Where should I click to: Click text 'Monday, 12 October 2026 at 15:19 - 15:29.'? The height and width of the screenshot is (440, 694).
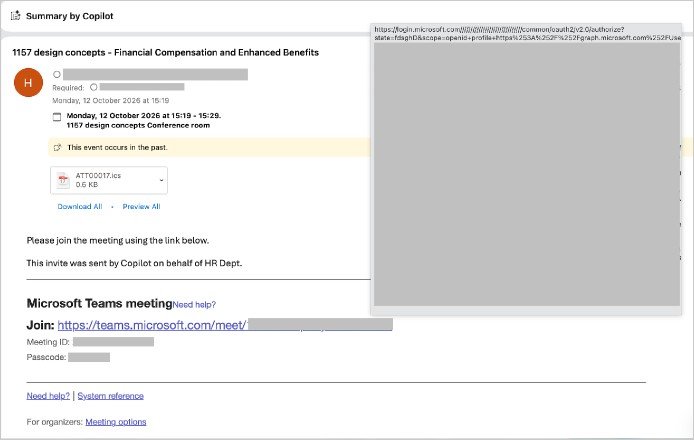click(144, 116)
